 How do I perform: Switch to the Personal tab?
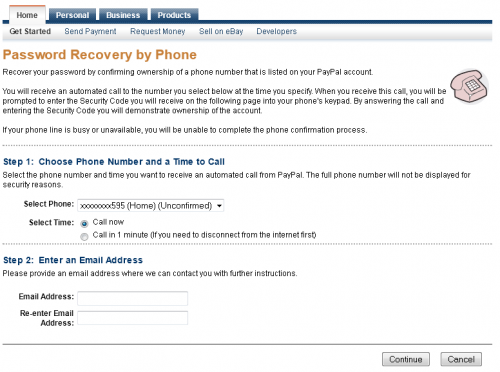[x=72, y=15]
